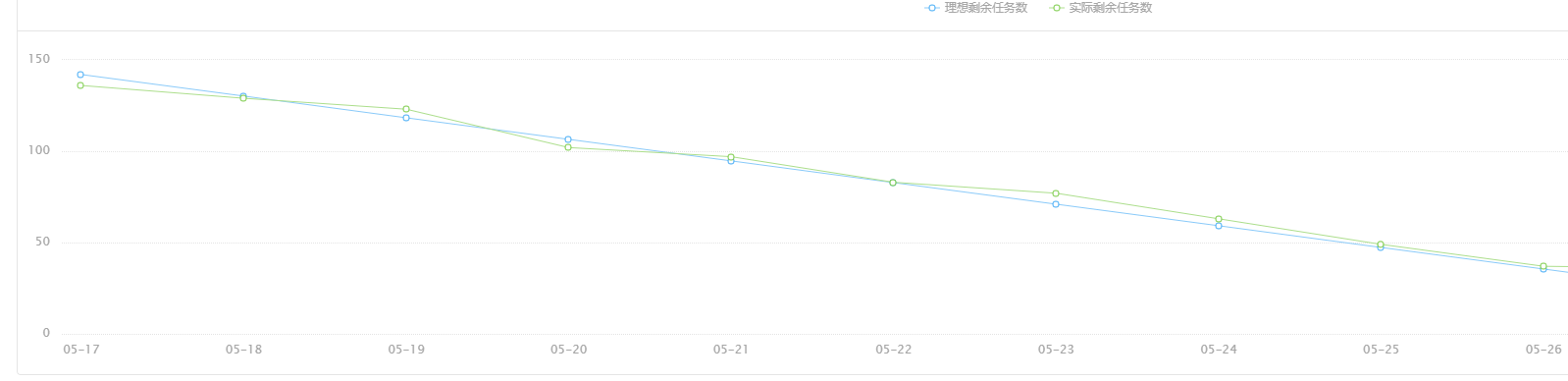
Task: Click the 150 y-axis label
Action: [x=39, y=59]
